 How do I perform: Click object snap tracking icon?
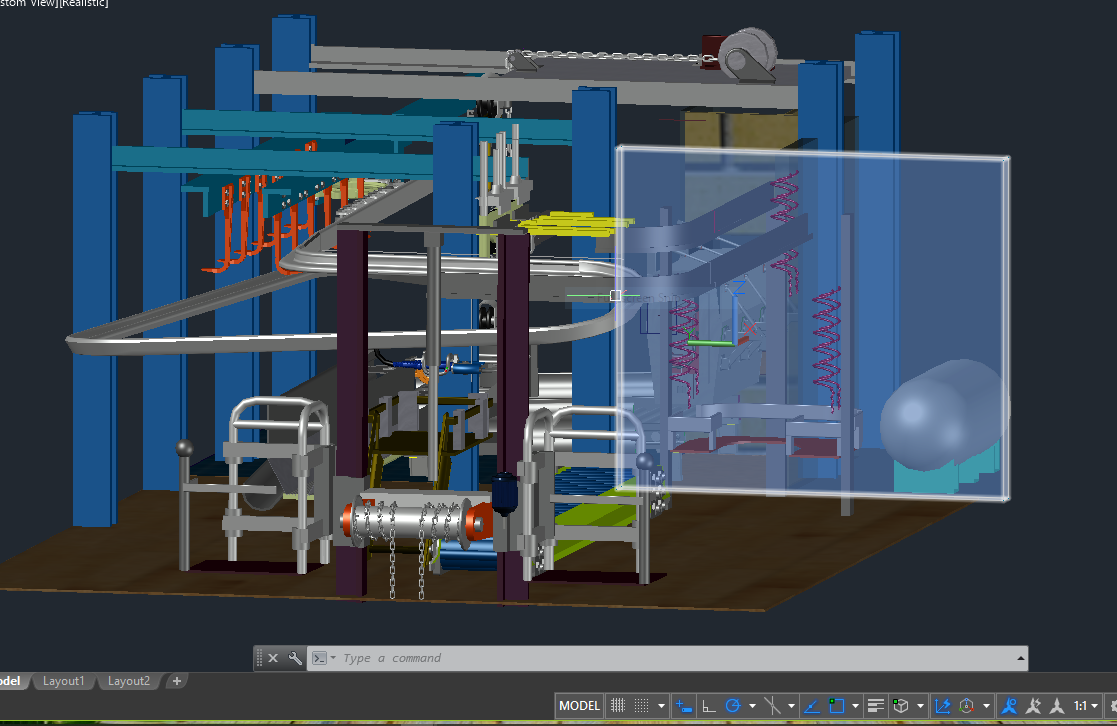click(x=812, y=705)
